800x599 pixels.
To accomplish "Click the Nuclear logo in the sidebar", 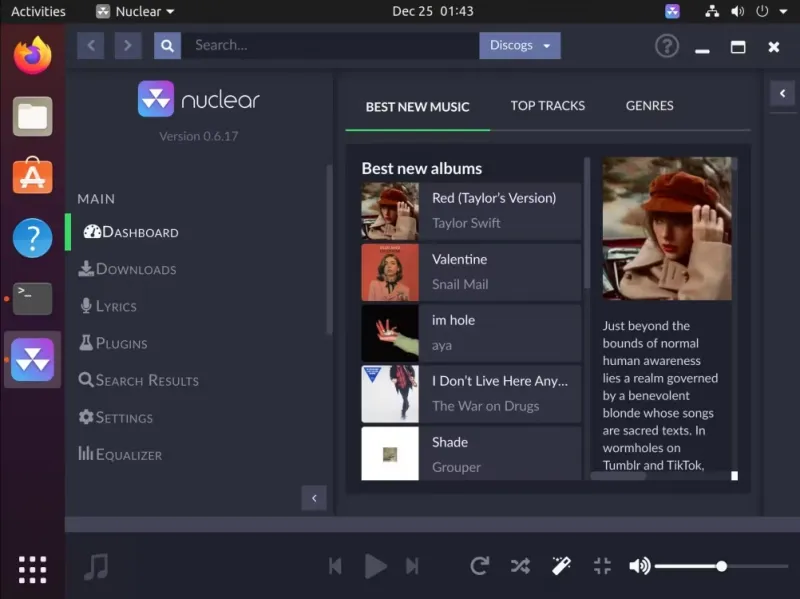I will click(198, 99).
